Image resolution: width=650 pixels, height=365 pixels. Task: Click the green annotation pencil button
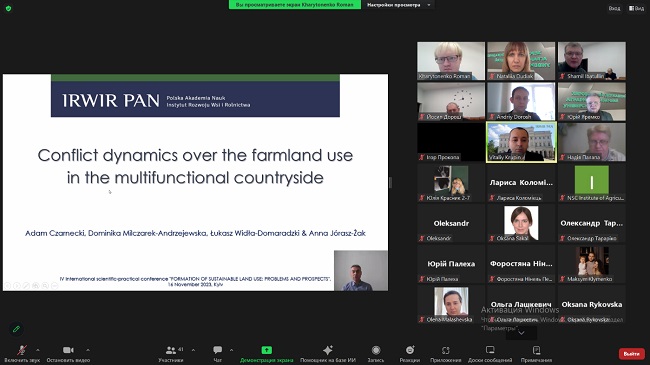[16, 329]
